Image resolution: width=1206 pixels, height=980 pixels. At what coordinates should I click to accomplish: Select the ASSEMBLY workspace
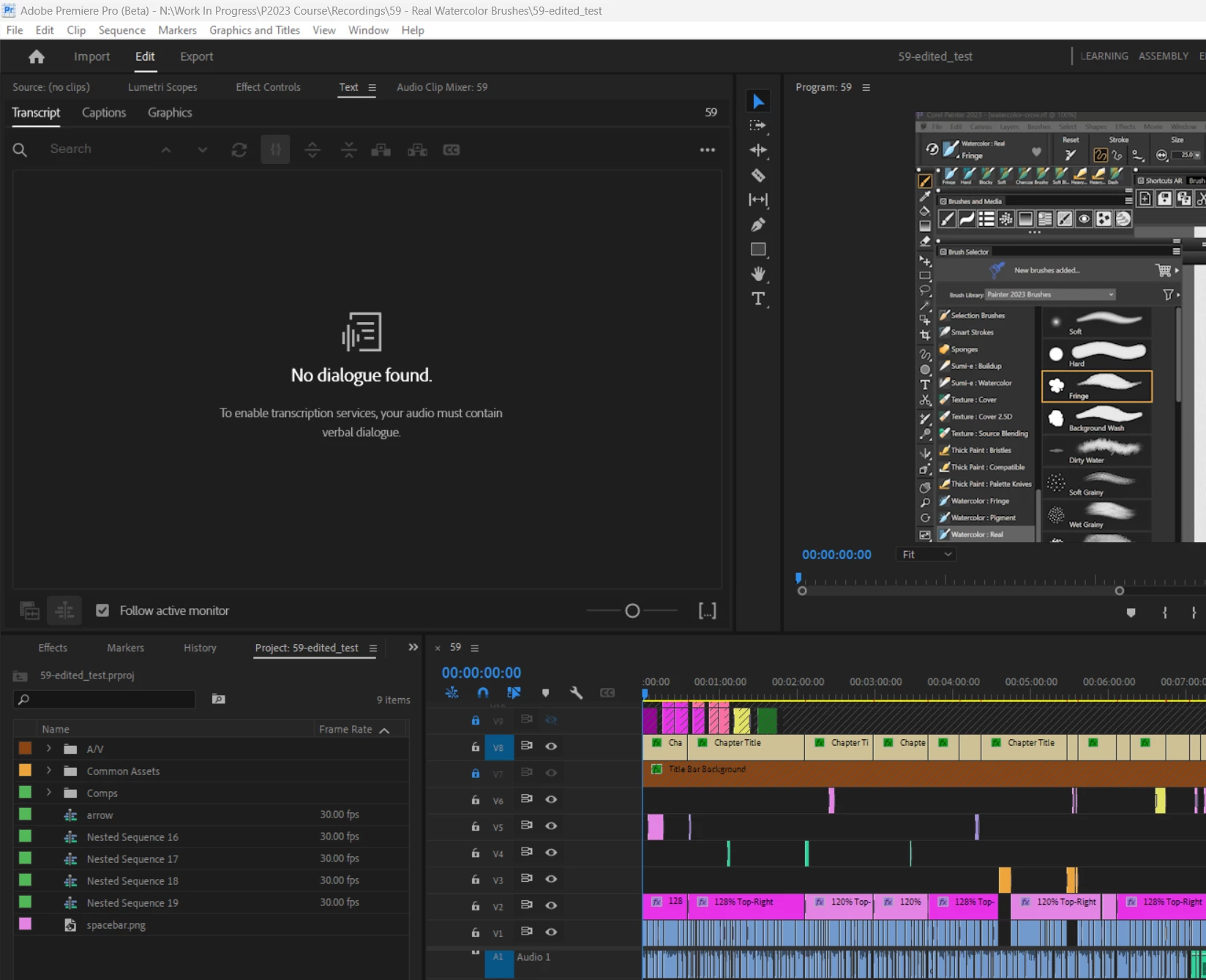1164,56
